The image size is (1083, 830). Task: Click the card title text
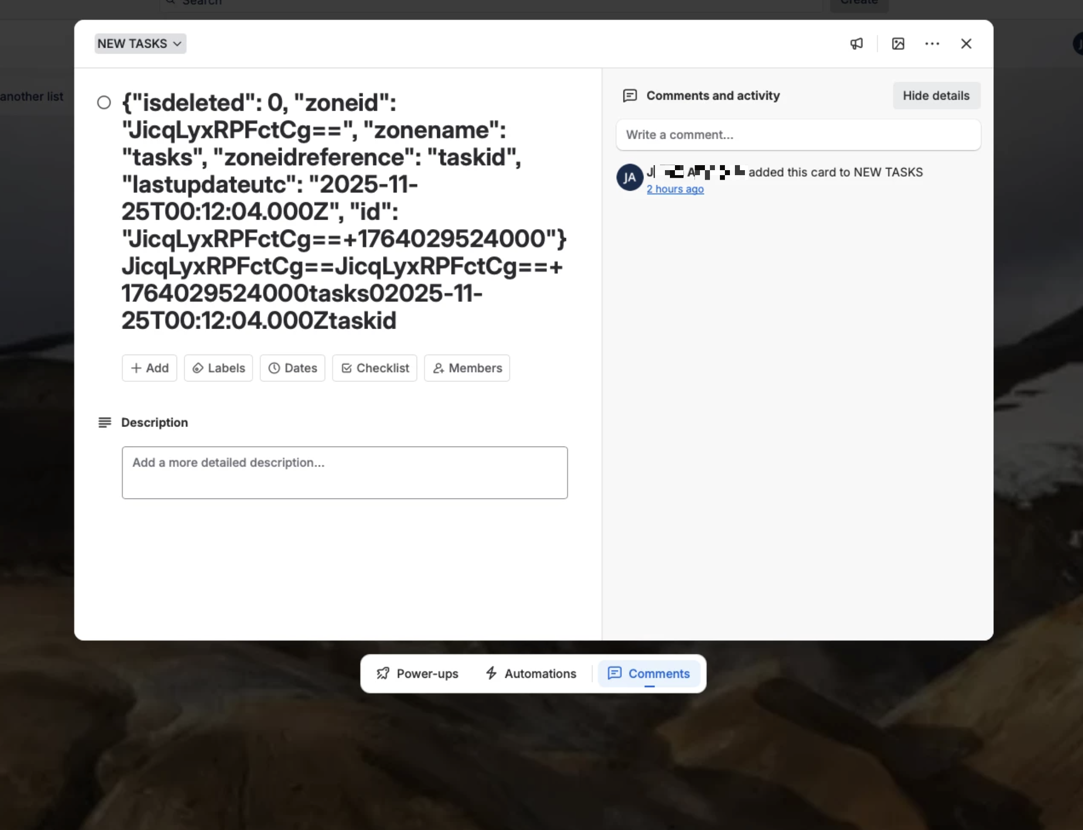click(340, 211)
